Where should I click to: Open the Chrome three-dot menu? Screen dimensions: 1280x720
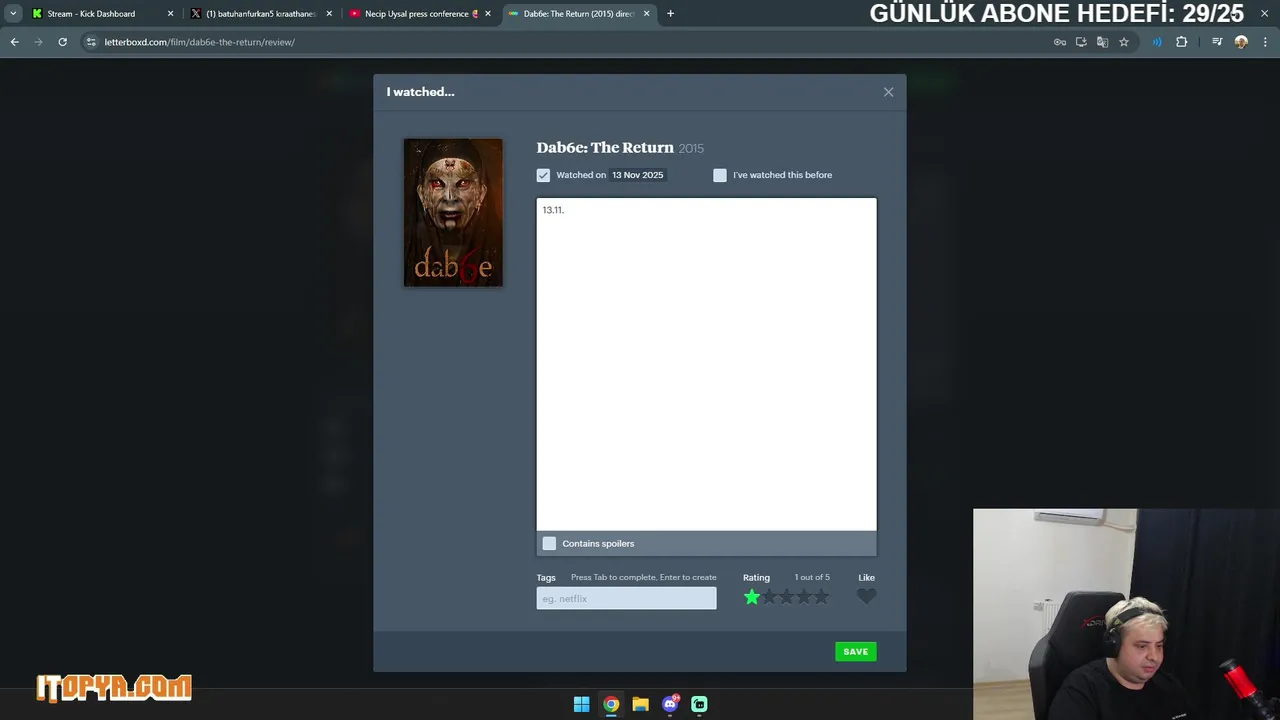[1265, 42]
